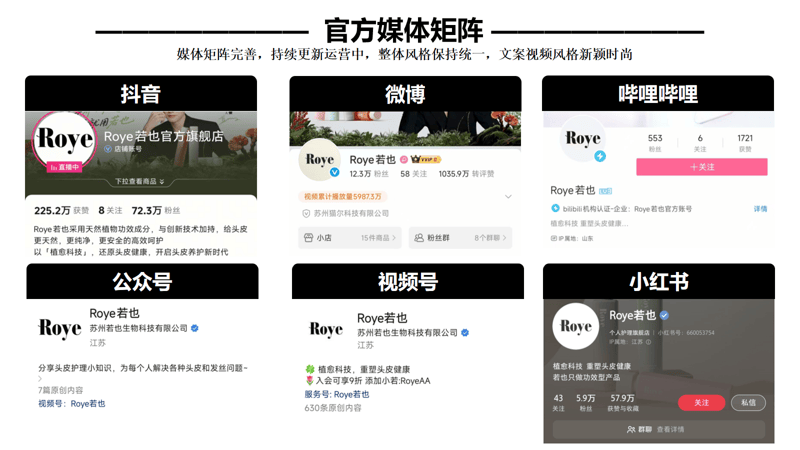Open the Bilibili Roye avatar with lightning badge

(x=582, y=141)
